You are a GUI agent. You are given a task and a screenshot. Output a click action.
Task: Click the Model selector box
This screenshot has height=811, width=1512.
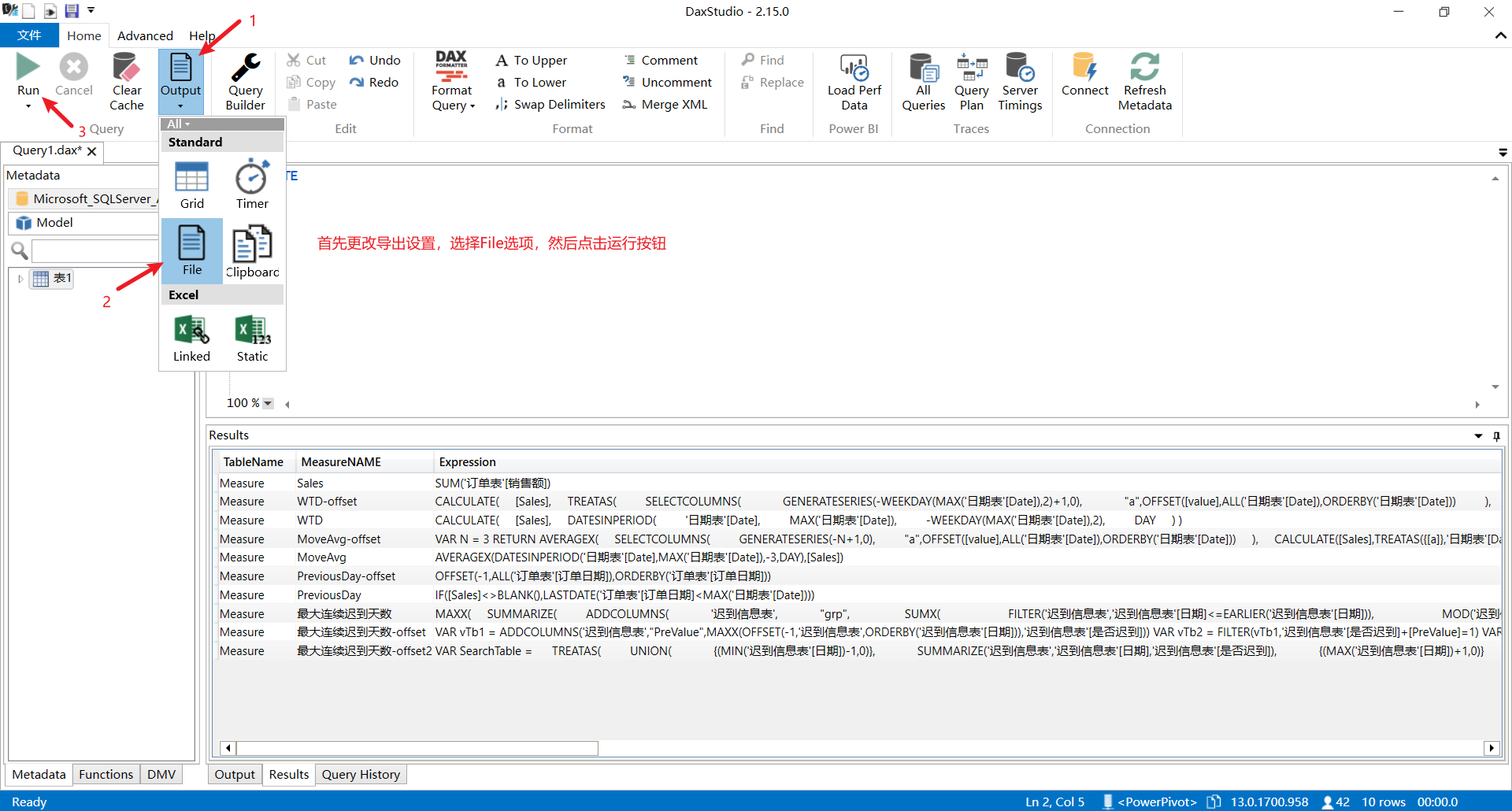[x=83, y=223]
